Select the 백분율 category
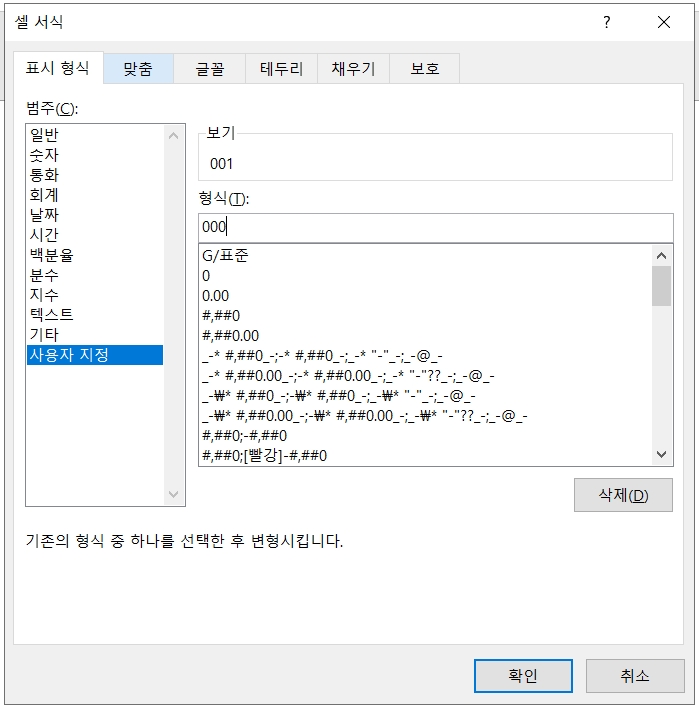 [95, 255]
